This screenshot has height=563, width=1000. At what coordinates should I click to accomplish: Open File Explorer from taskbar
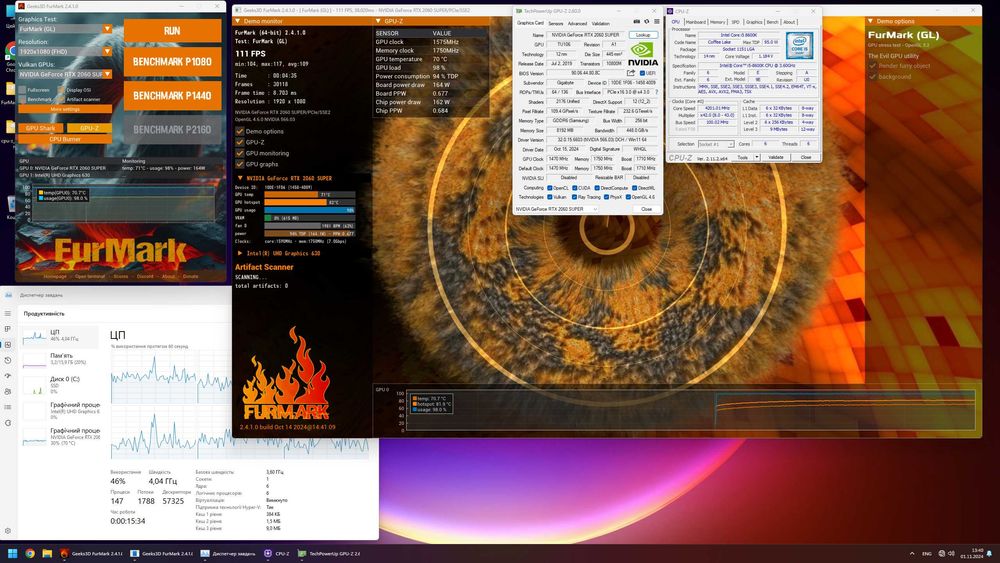click(x=47, y=553)
